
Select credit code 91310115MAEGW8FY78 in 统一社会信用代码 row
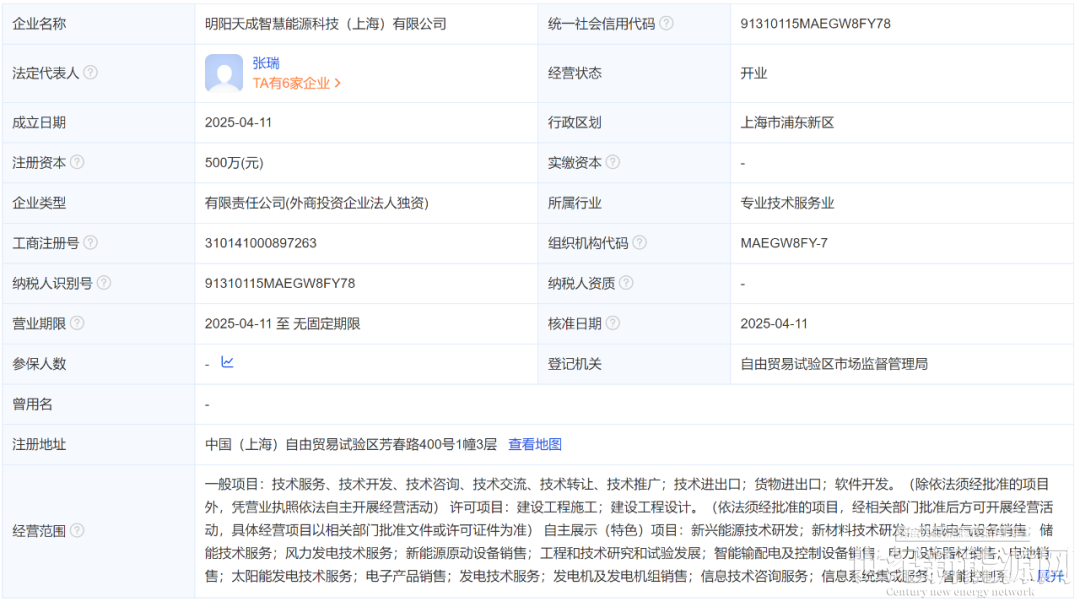point(816,24)
